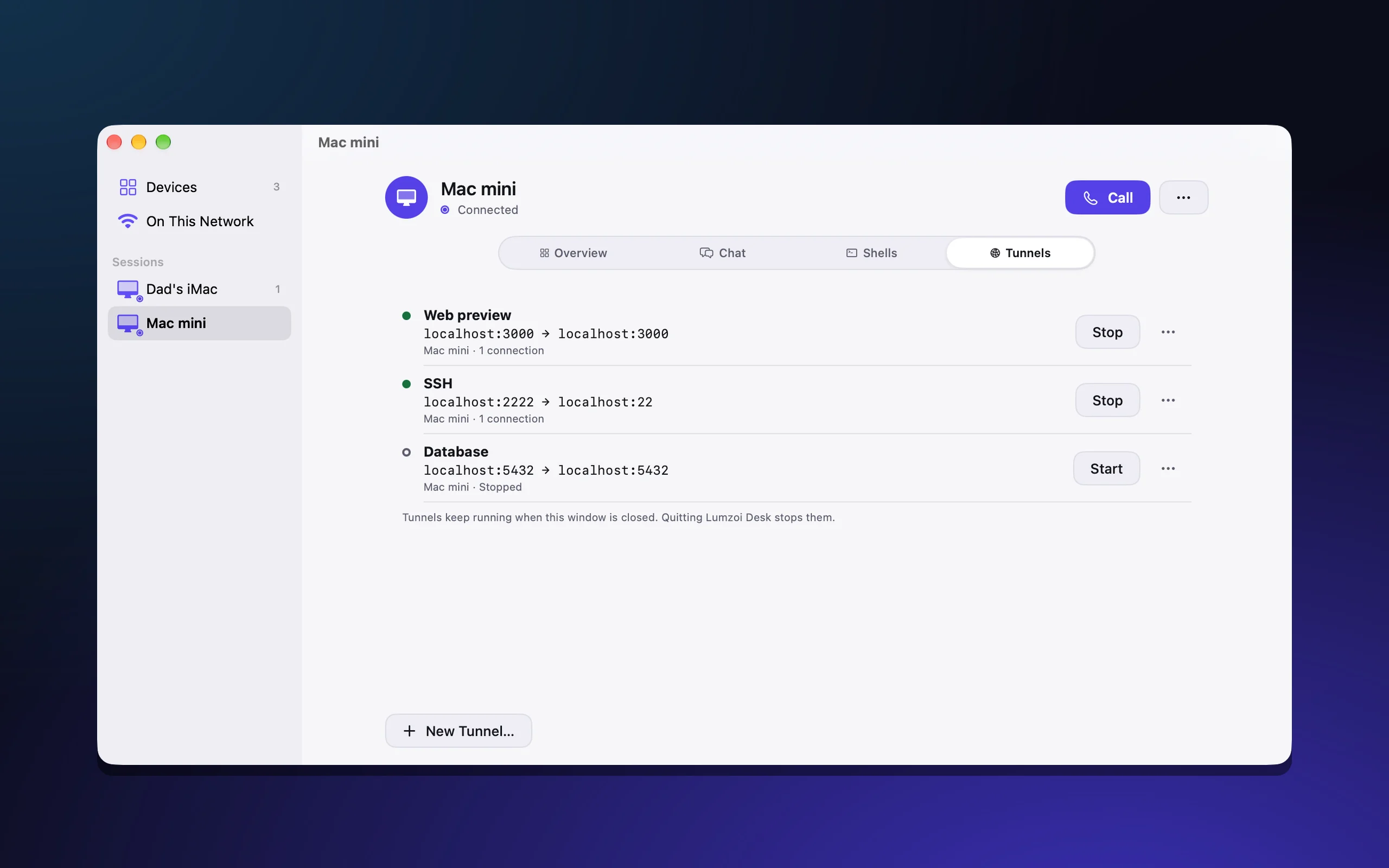Click the Database tunnel name
The image size is (1389, 868).
click(456, 452)
